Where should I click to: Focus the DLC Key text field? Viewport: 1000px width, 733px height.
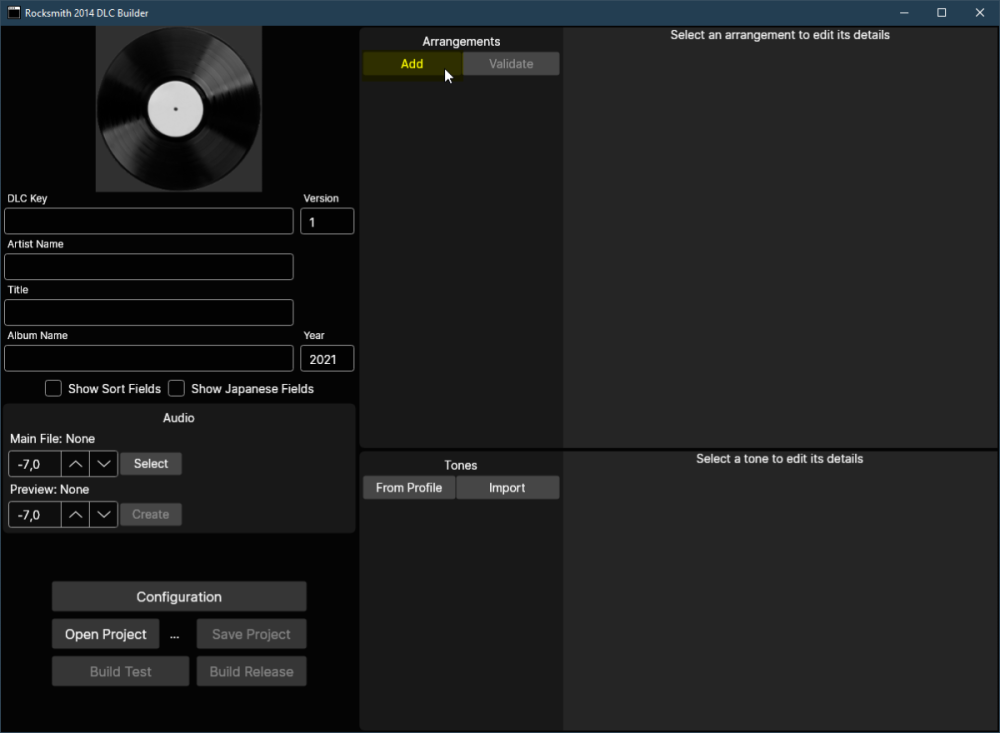[x=149, y=221]
